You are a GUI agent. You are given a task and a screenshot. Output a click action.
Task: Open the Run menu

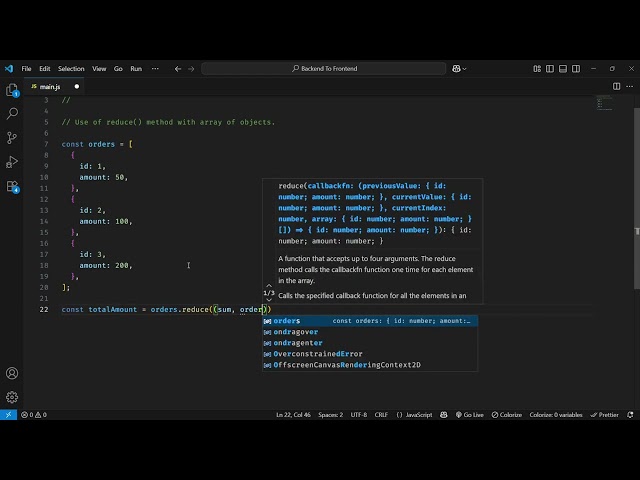[136, 69]
